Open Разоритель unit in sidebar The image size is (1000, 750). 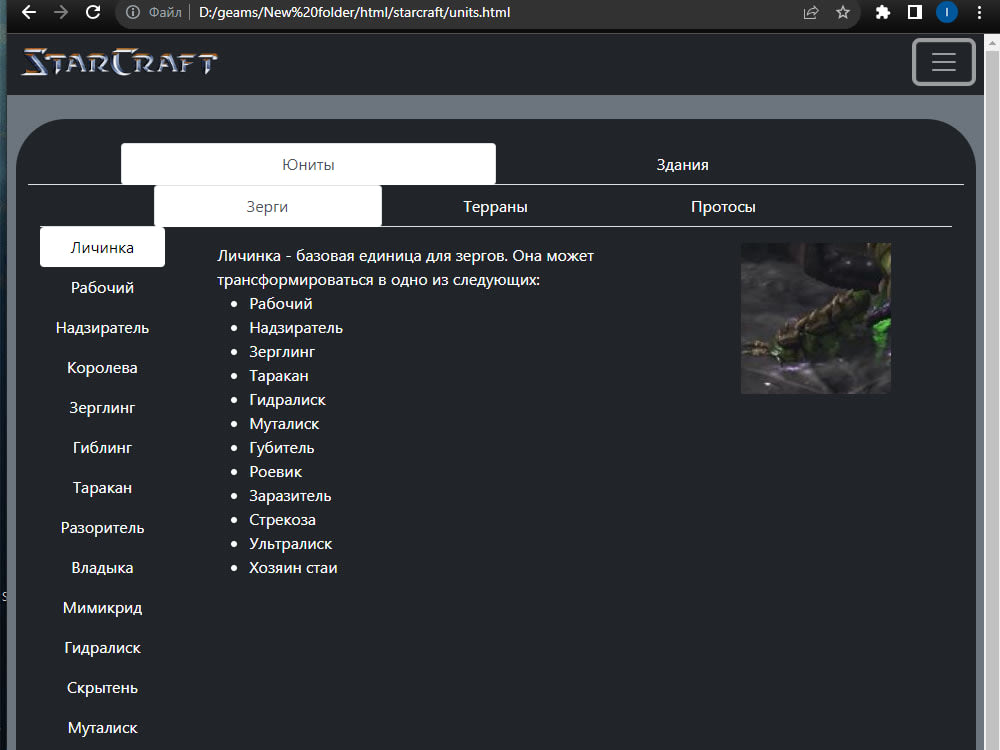click(102, 528)
